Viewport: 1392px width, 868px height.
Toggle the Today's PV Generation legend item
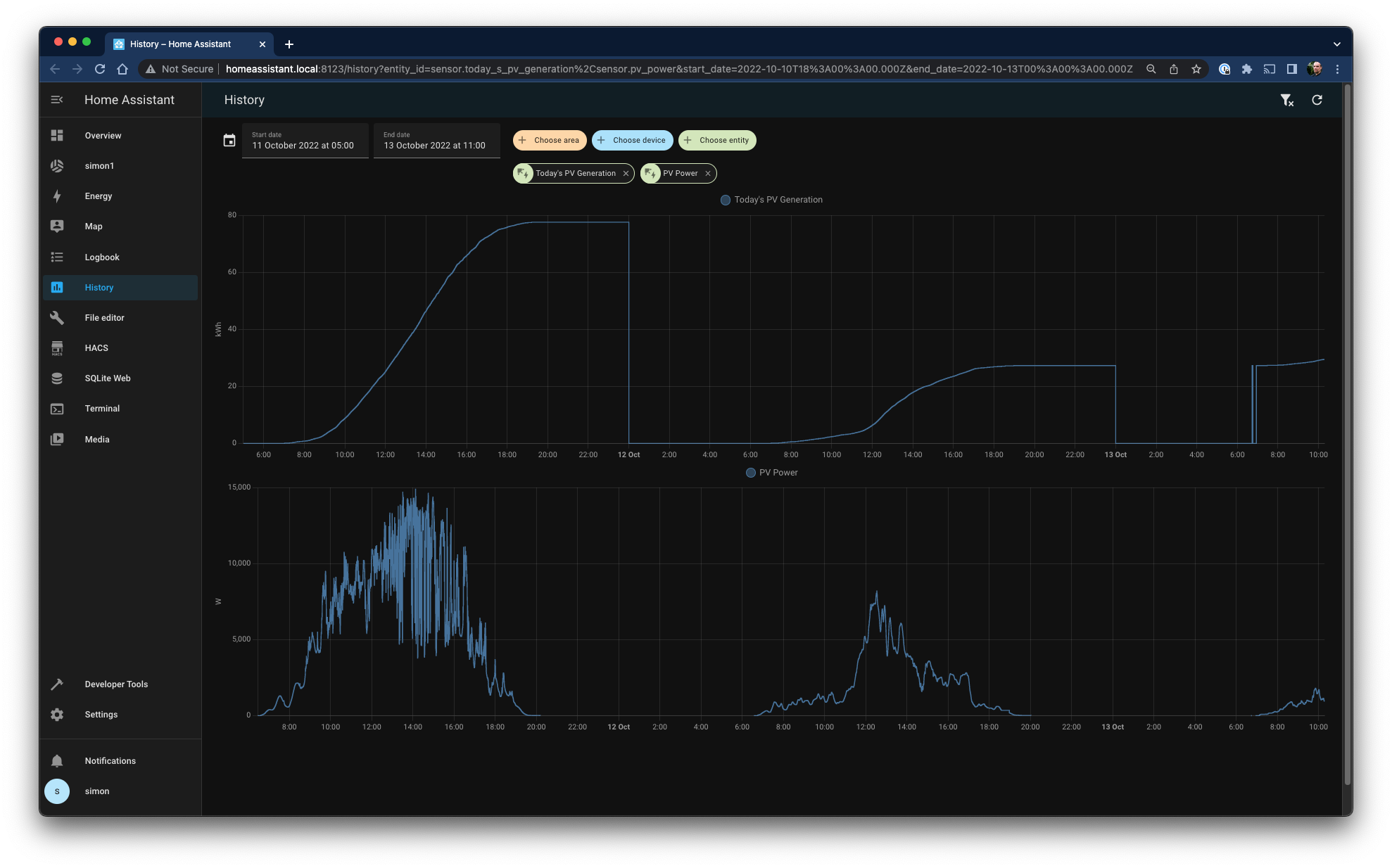pyautogui.click(x=771, y=200)
